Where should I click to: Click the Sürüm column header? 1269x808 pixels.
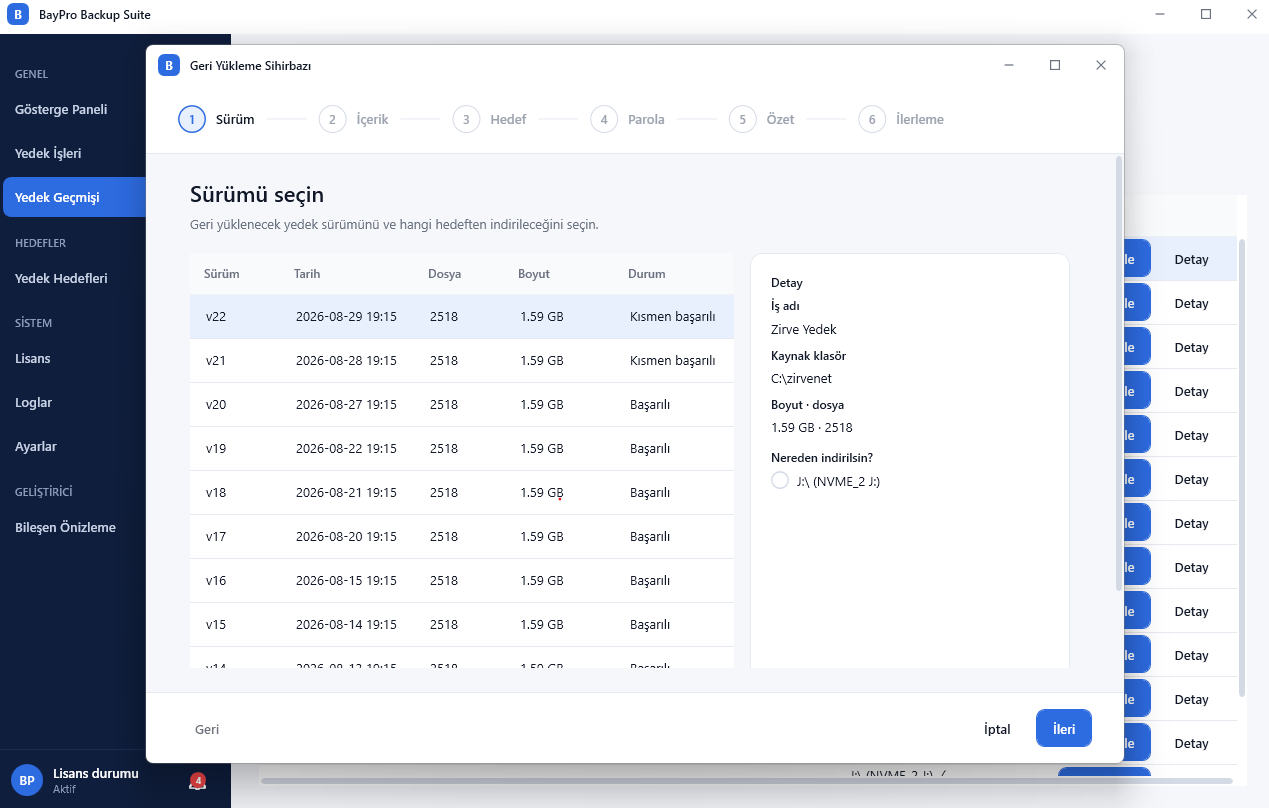(x=222, y=274)
